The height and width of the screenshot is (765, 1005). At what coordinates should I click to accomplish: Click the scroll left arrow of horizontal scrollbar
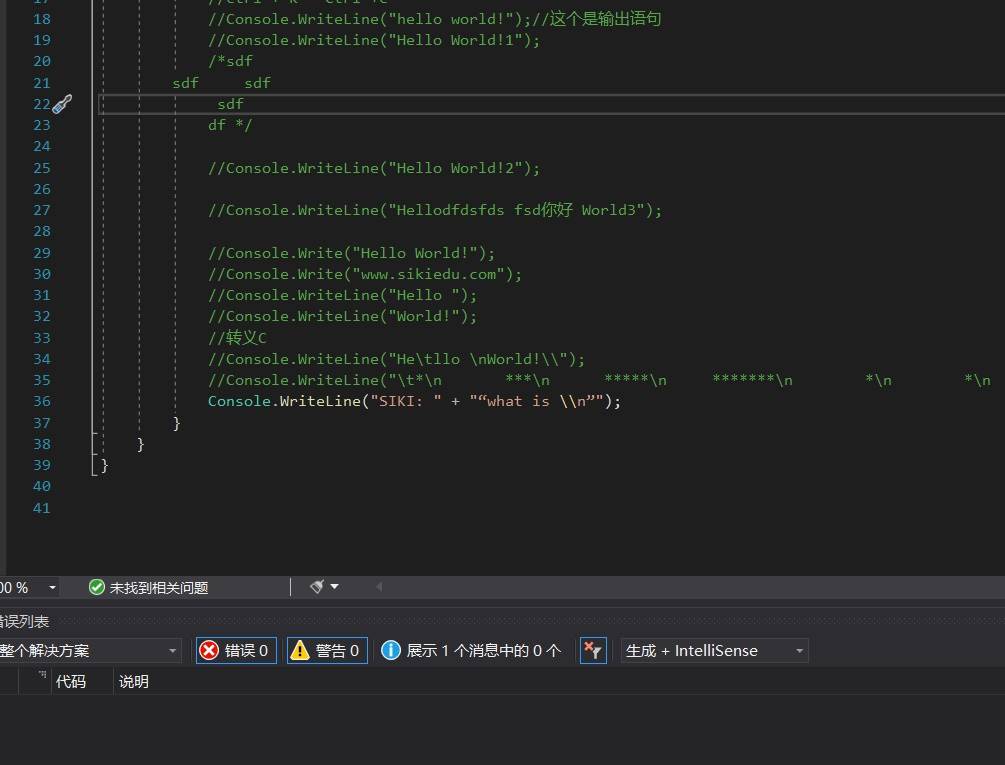pos(379,586)
